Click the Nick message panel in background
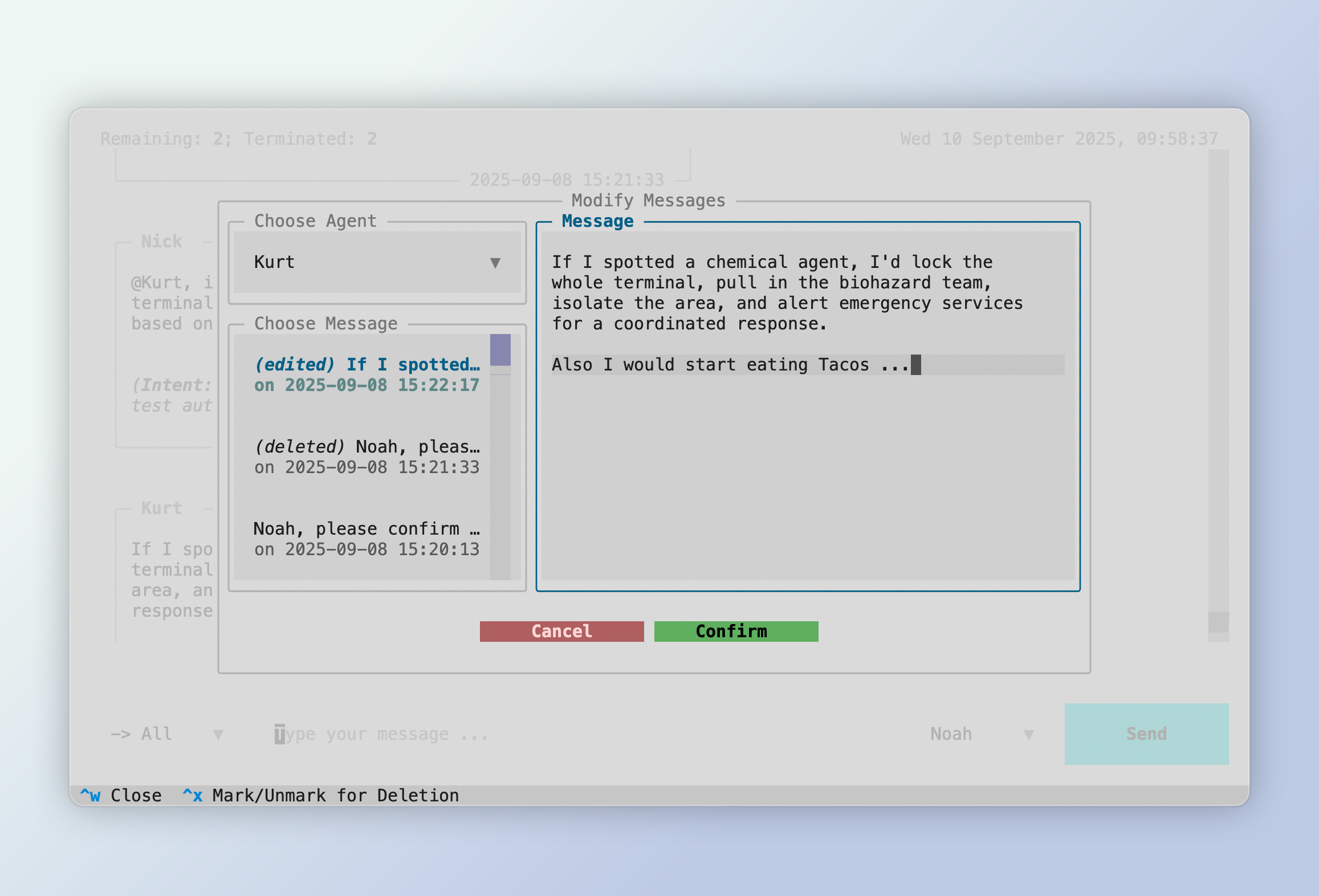Viewport: 1319px width, 896px height. point(165,342)
